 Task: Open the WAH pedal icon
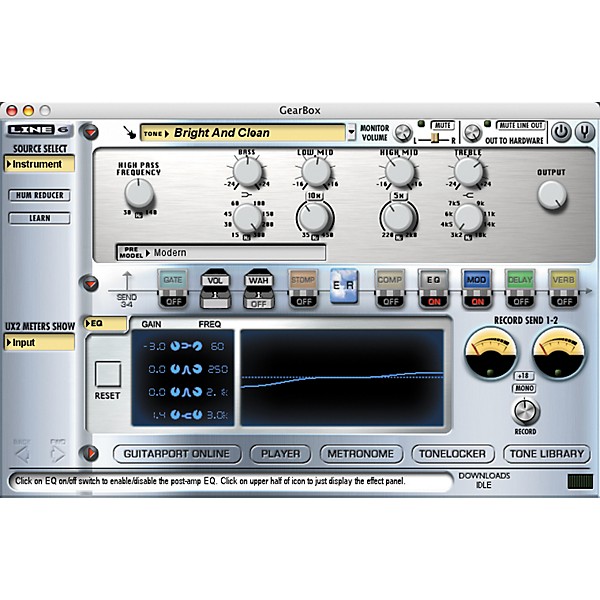click(258, 280)
